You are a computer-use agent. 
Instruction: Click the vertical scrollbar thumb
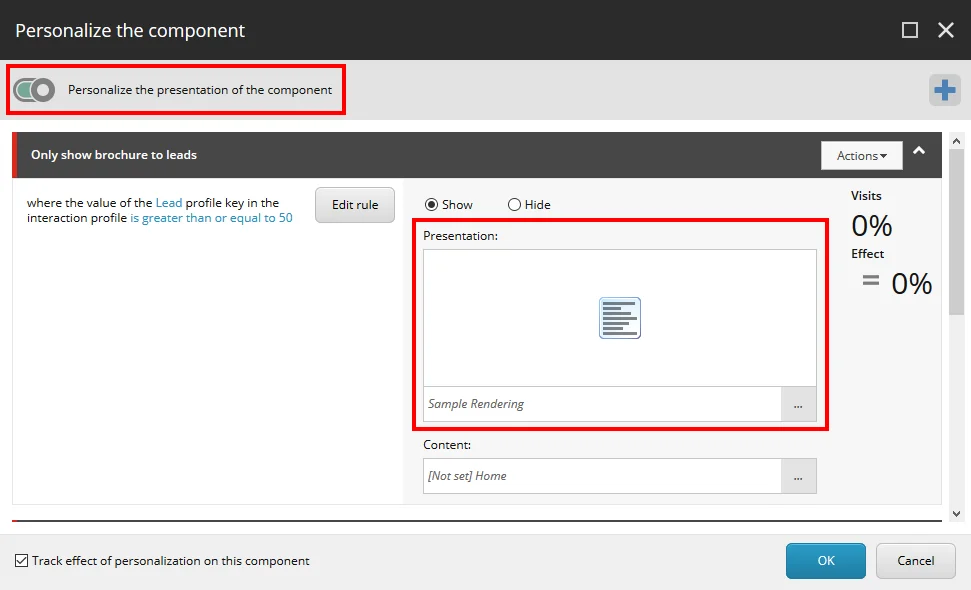click(956, 232)
